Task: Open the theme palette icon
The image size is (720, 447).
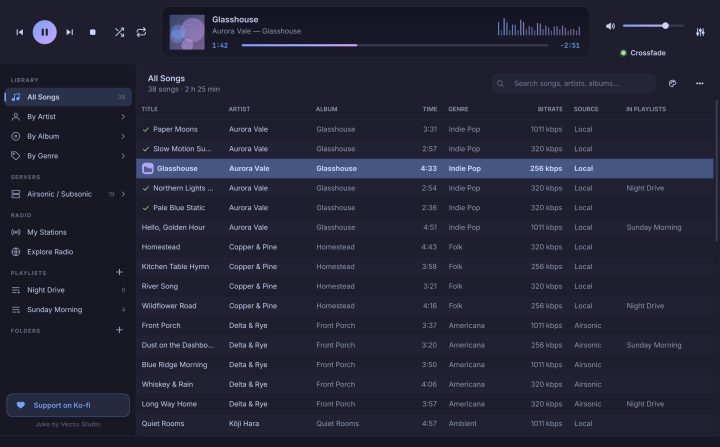Action: 672,84
